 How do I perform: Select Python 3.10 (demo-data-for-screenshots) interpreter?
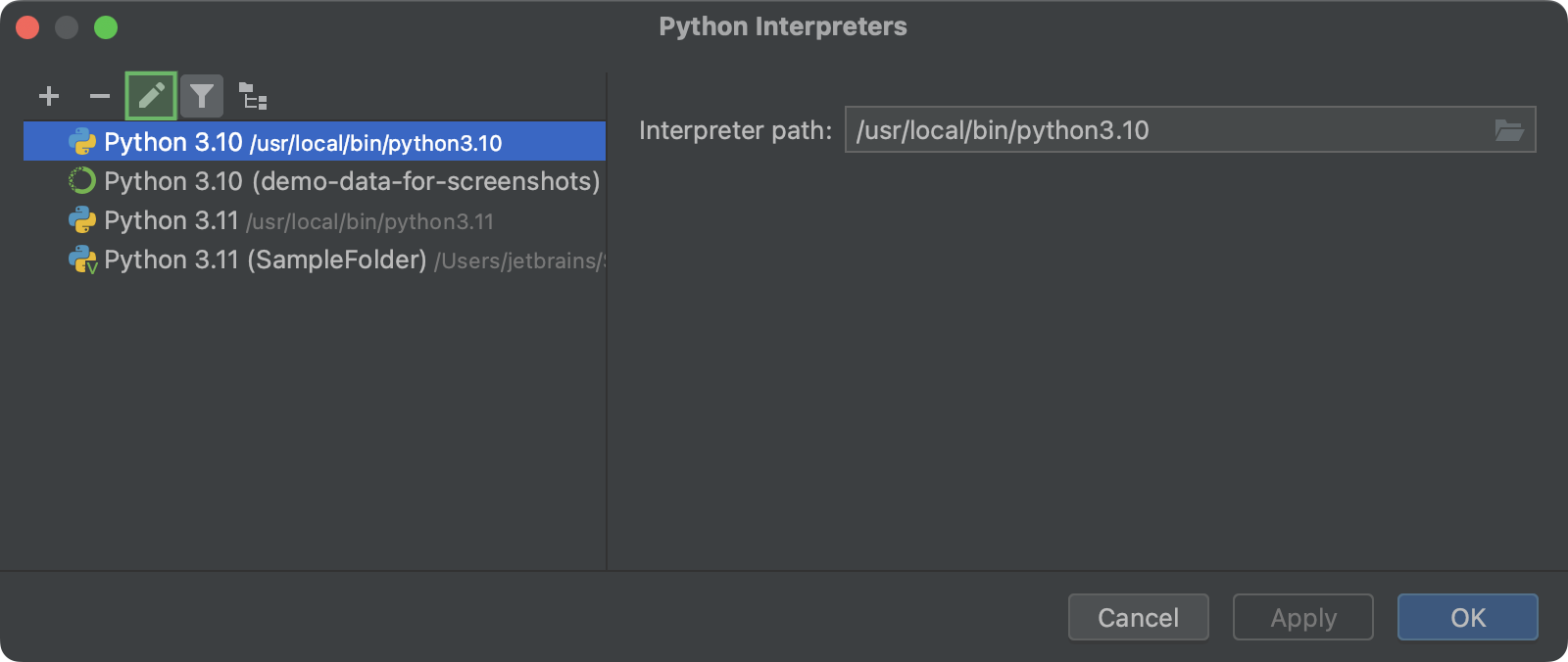click(x=352, y=181)
